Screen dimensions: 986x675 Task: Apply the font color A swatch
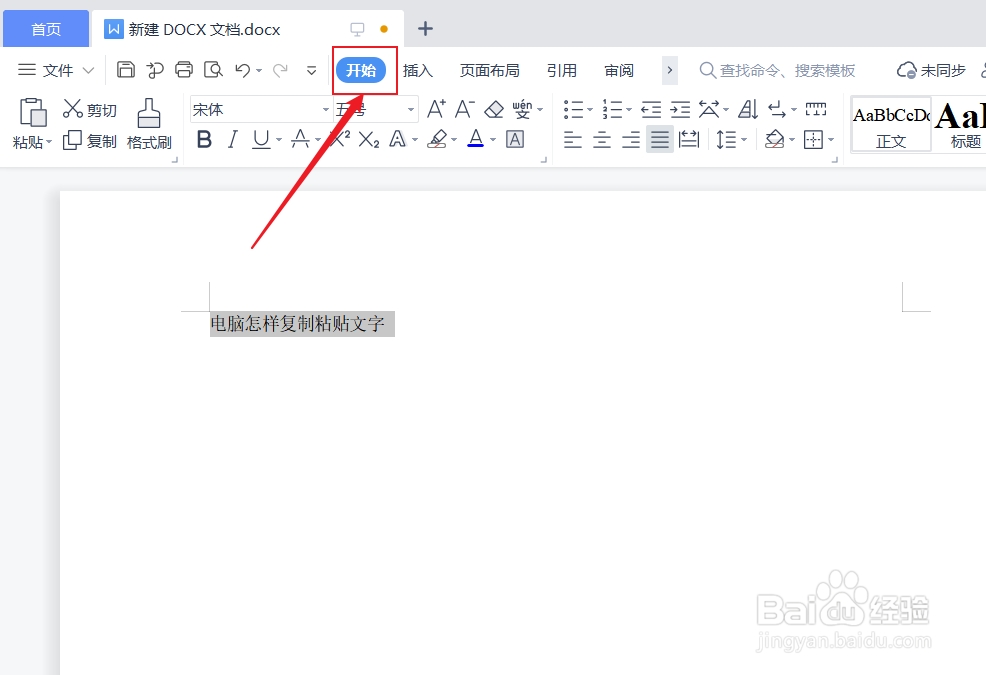coord(476,139)
